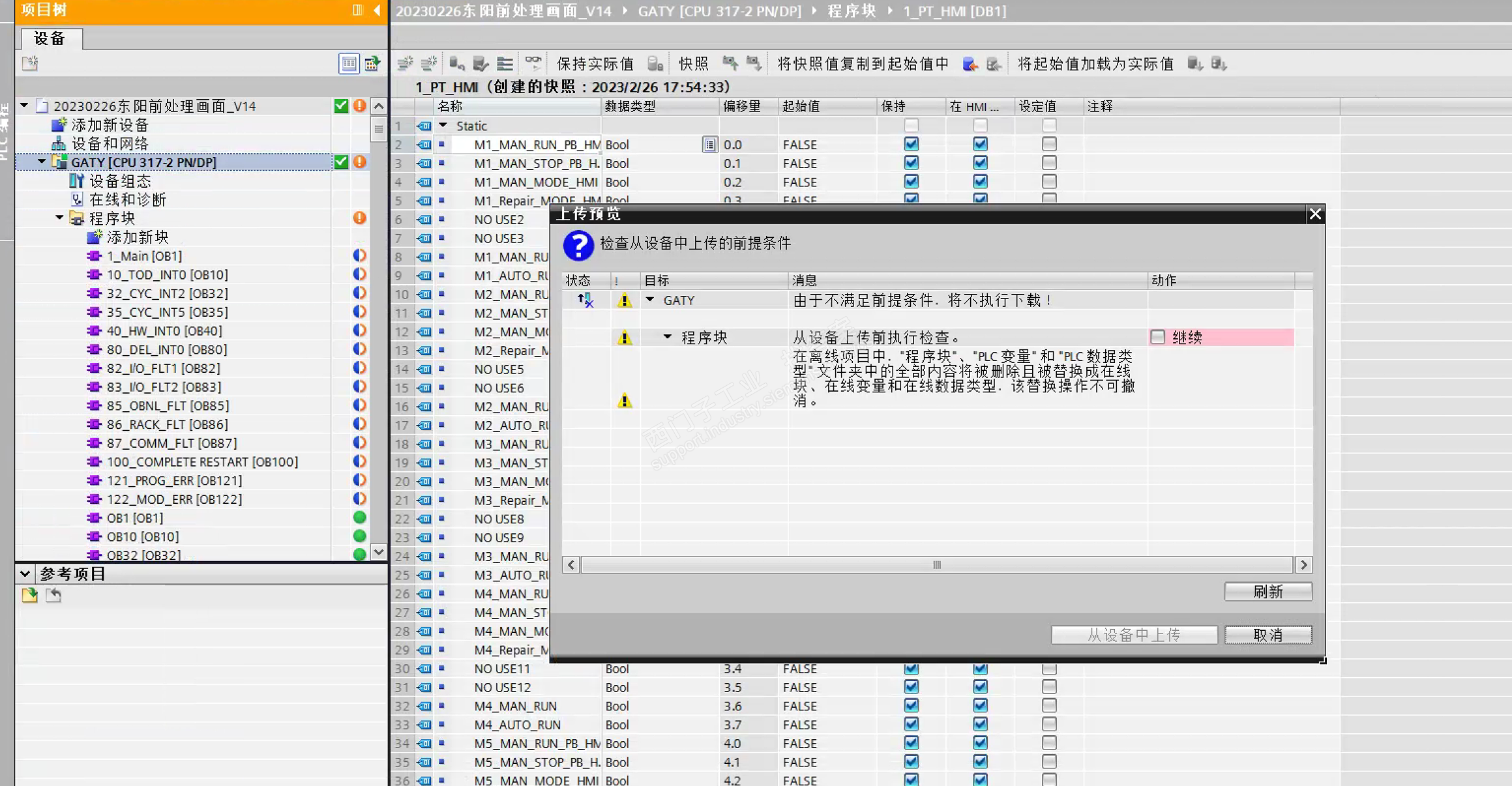Viewport: 1512px width, 786px height.
Task: Collapse the 程序块 folder in project tree
Action: tap(59, 218)
